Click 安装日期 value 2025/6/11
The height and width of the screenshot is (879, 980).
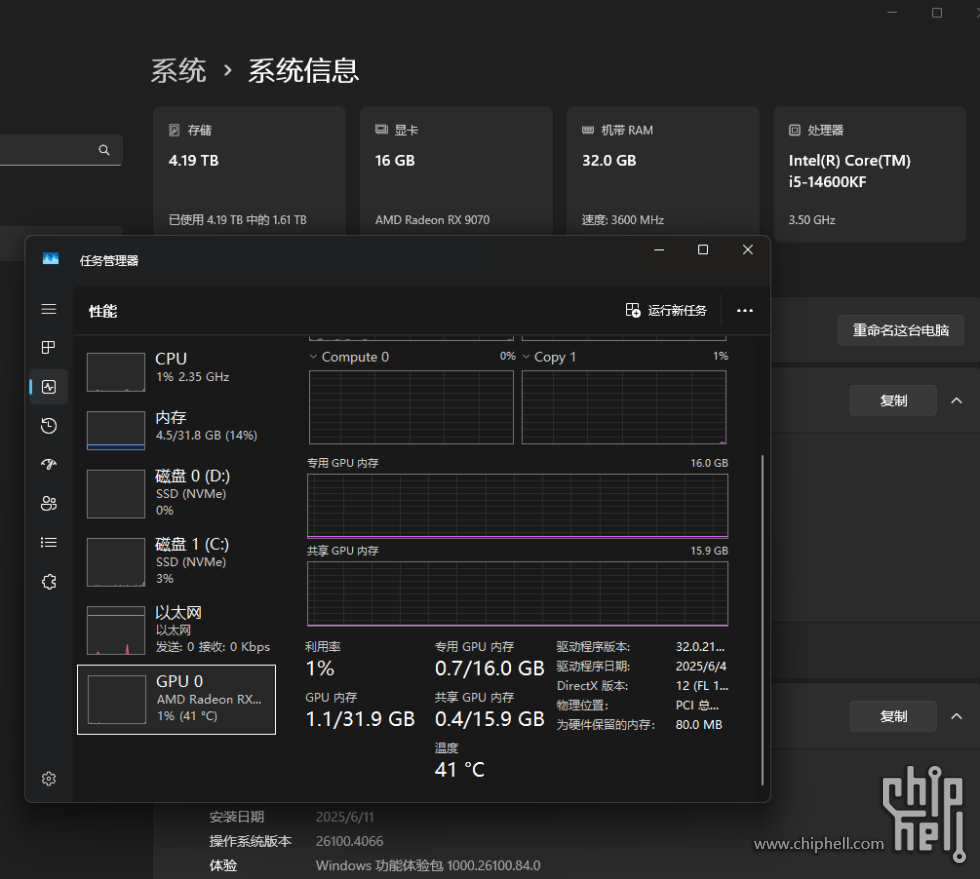(344, 817)
